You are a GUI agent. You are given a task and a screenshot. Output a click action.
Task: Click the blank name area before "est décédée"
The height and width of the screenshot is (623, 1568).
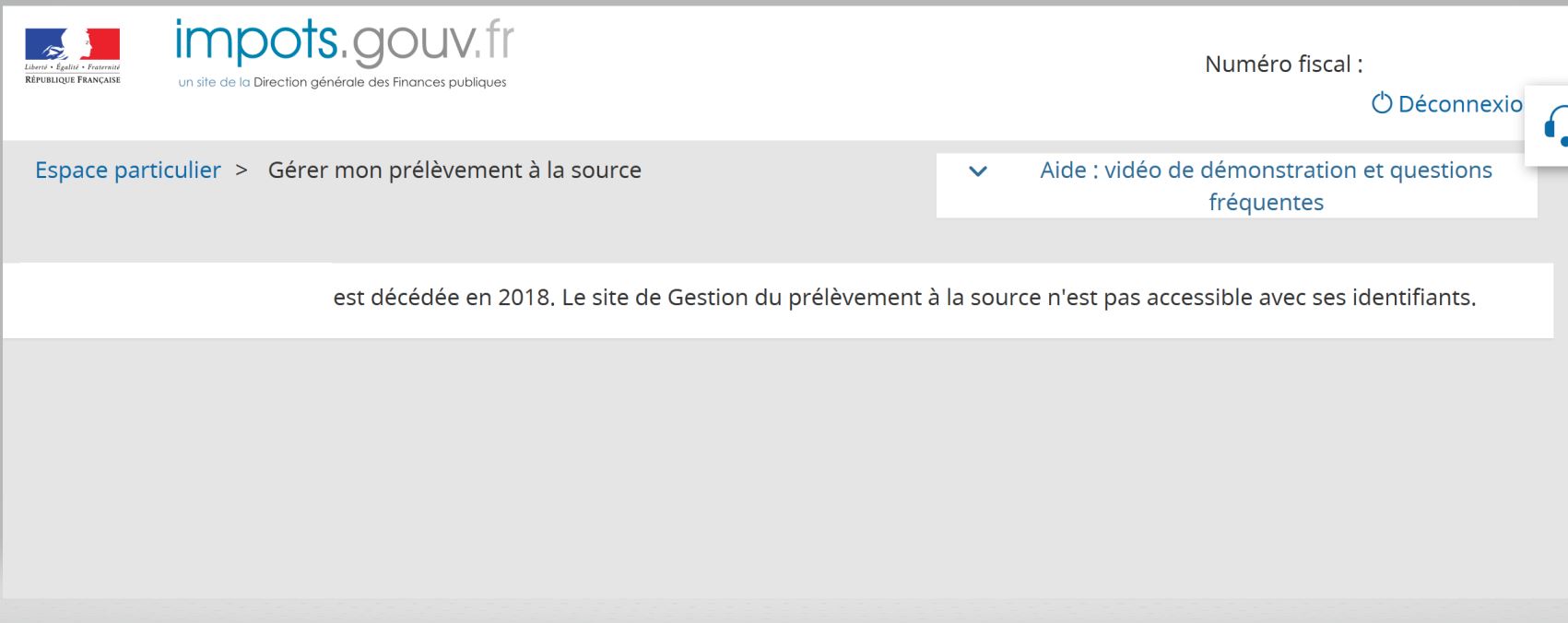click(175, 299)
